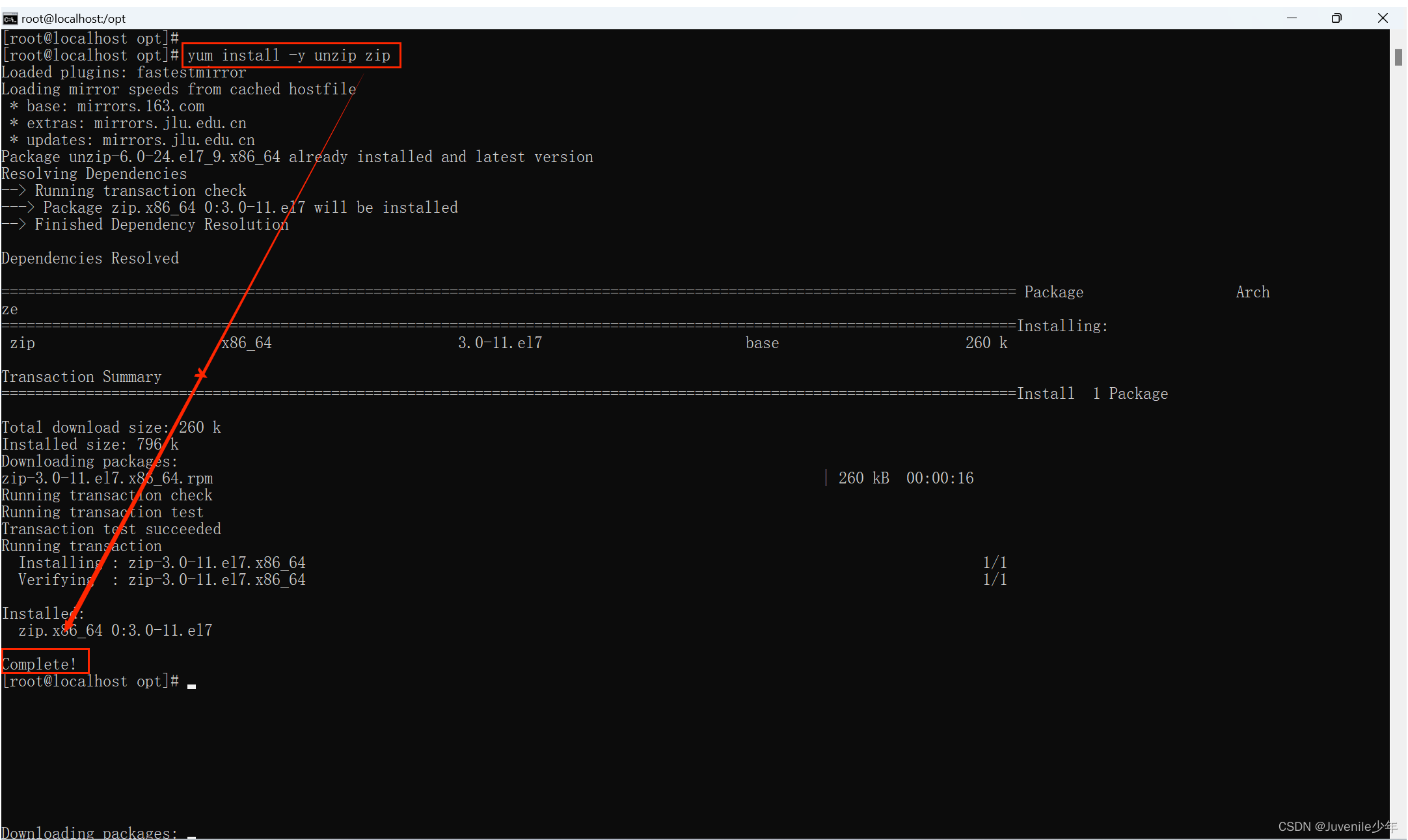Click 'Installed size: 796 k' line
The height and width of the screenshot is (840, 1408).
click(90, 444)
